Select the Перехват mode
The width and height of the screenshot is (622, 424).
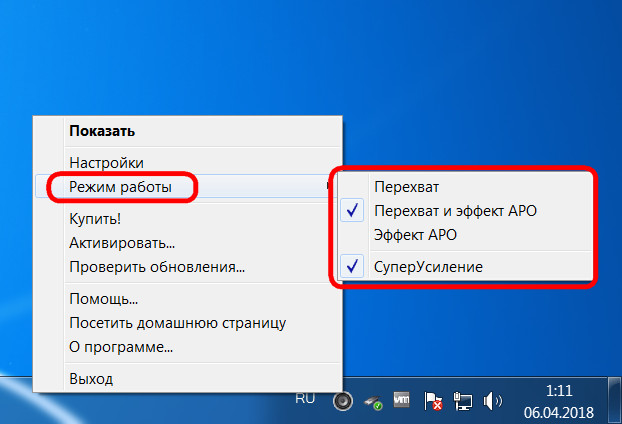pyautogui.click(x=406, y=186)
